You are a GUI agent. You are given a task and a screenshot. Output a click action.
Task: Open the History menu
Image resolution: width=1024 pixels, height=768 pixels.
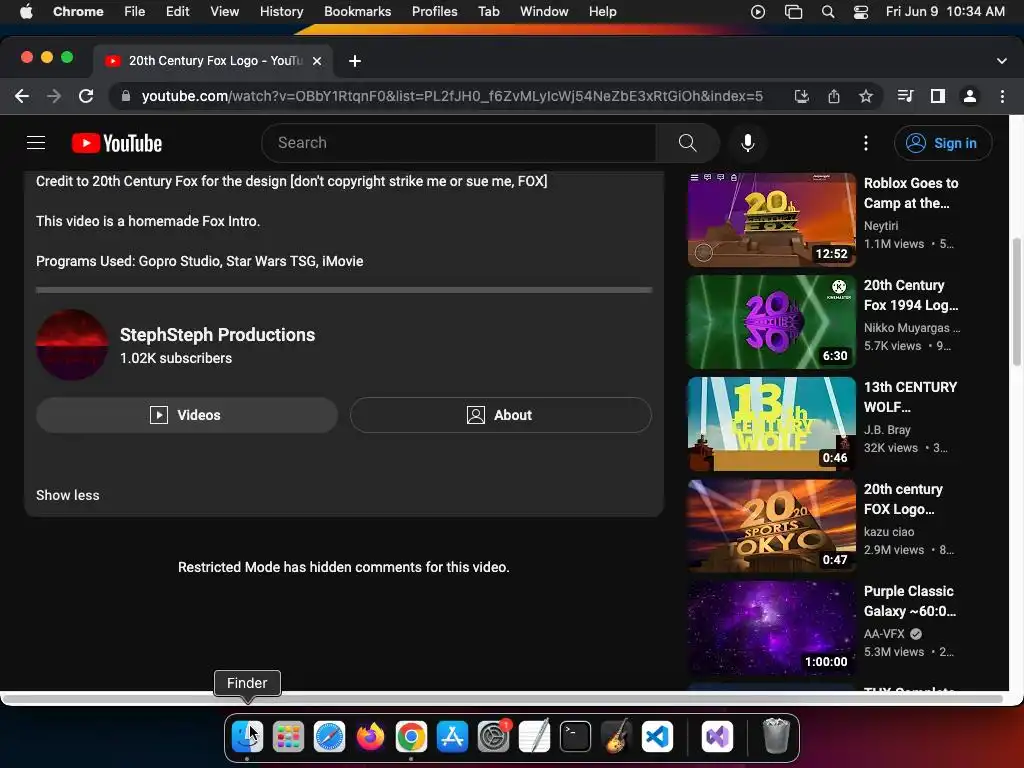(x=281, y=12)
